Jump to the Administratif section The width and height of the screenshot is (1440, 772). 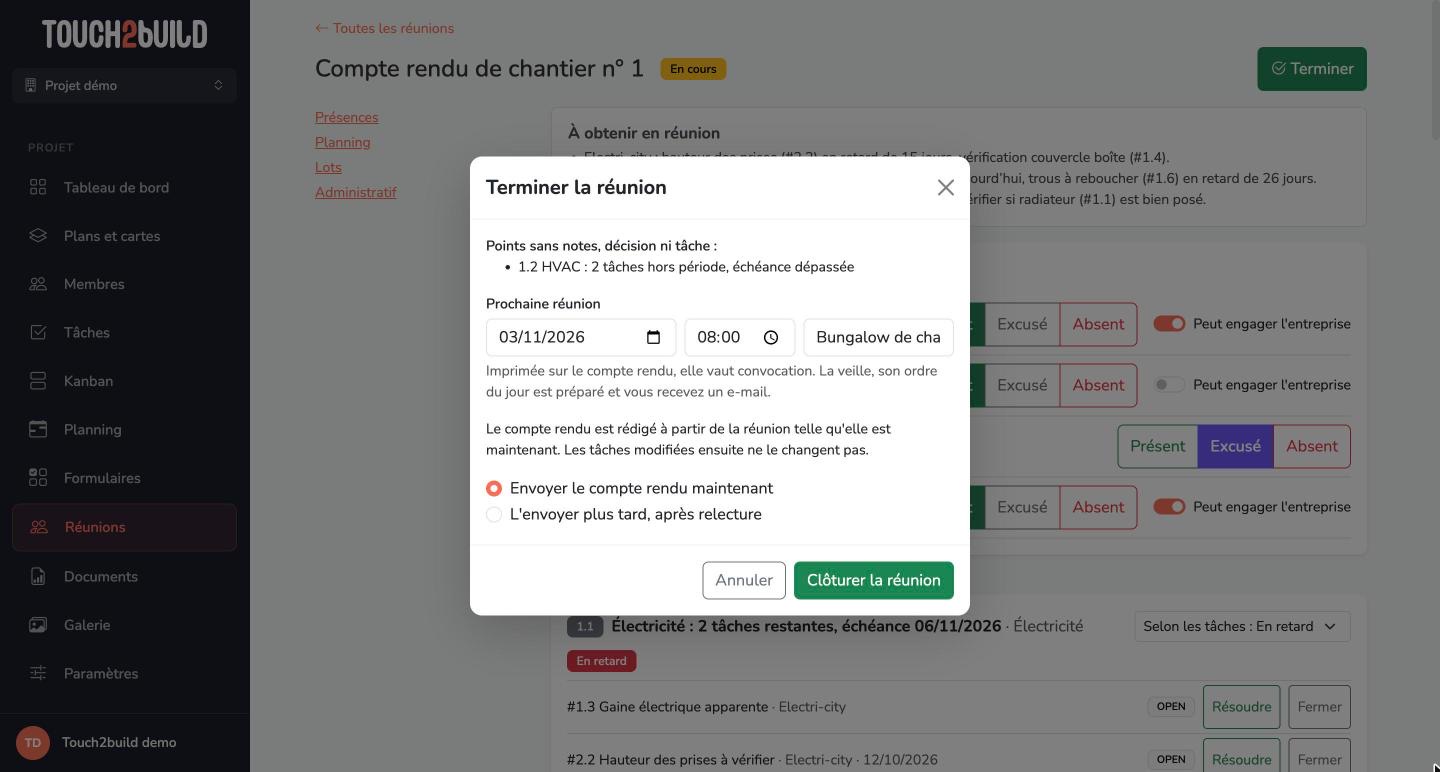tap(356, 192)
